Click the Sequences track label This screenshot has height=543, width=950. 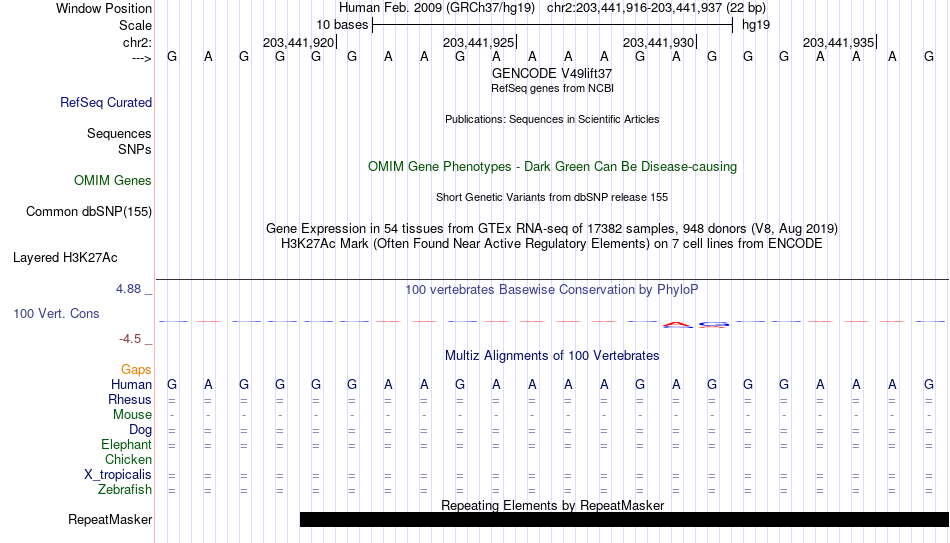pos(119,133)
